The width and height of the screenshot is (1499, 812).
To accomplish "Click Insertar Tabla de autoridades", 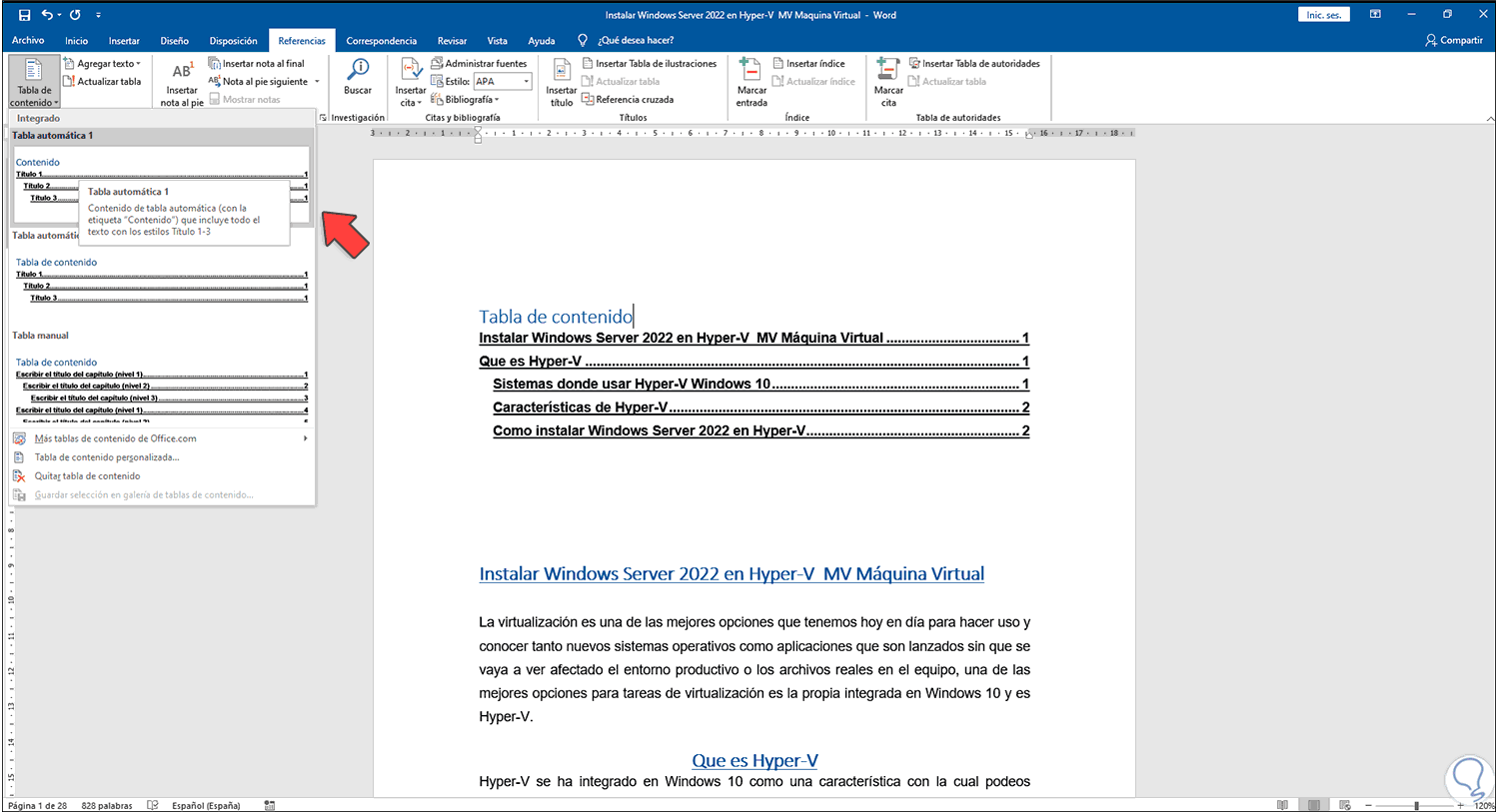I will 974,64.
